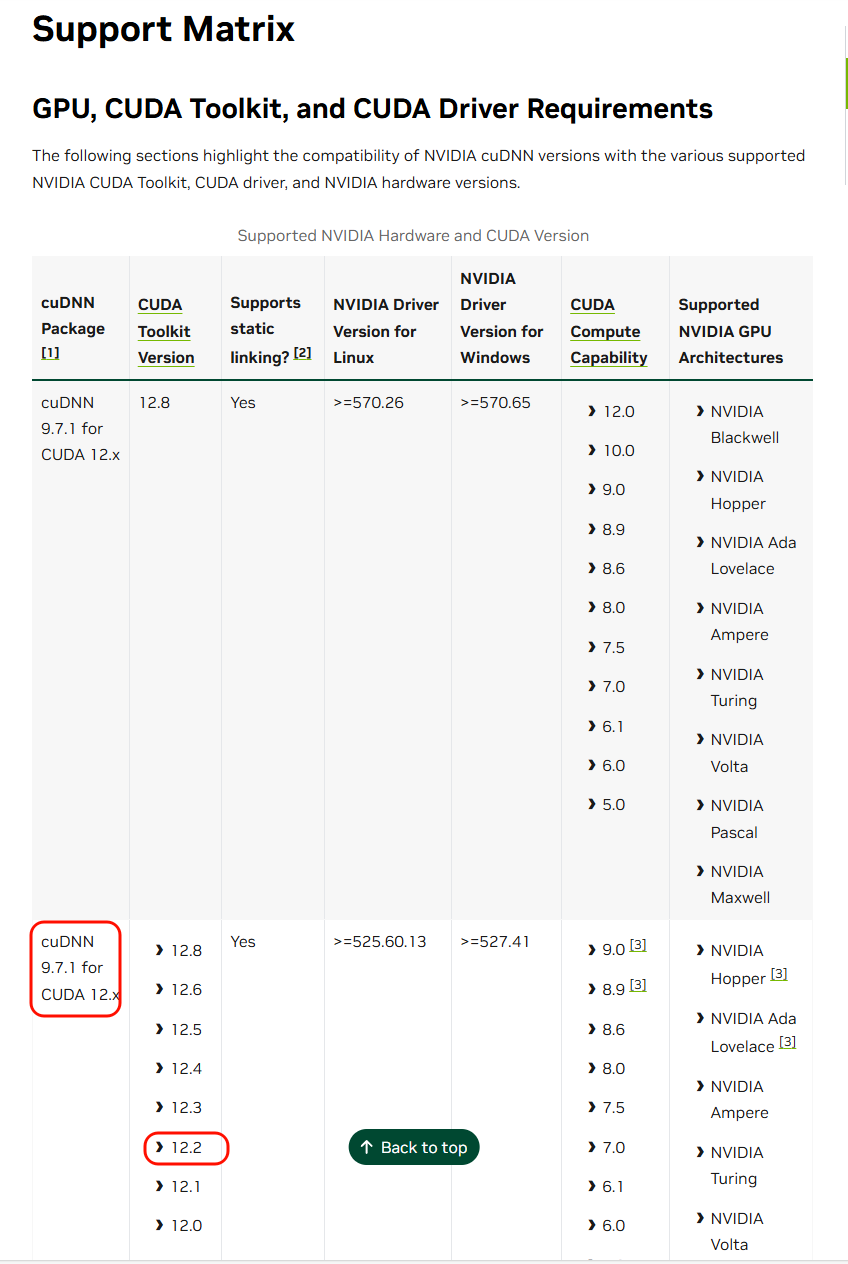Click the chevron beside compute capability 10.0
The height and width of the screenshot is (1264, 848).
(592, 450)
